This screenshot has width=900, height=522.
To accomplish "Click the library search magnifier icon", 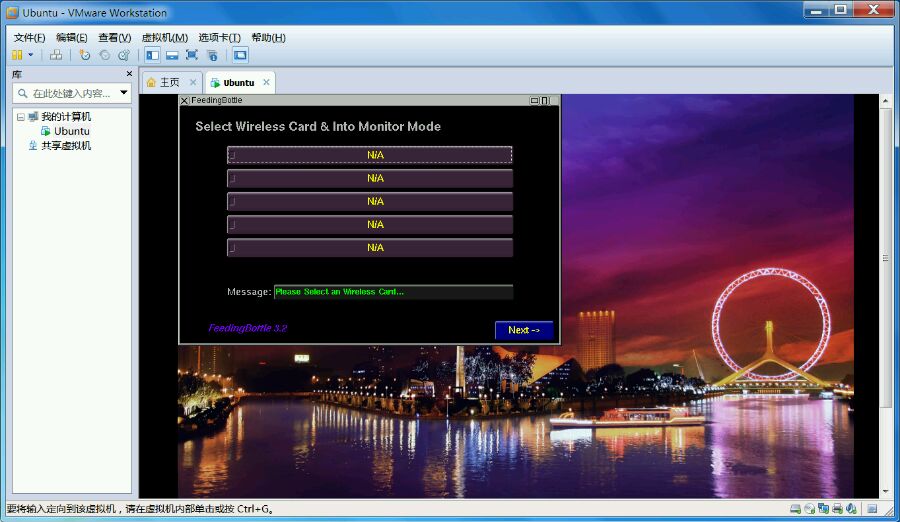I will click(x=22, y=93).
